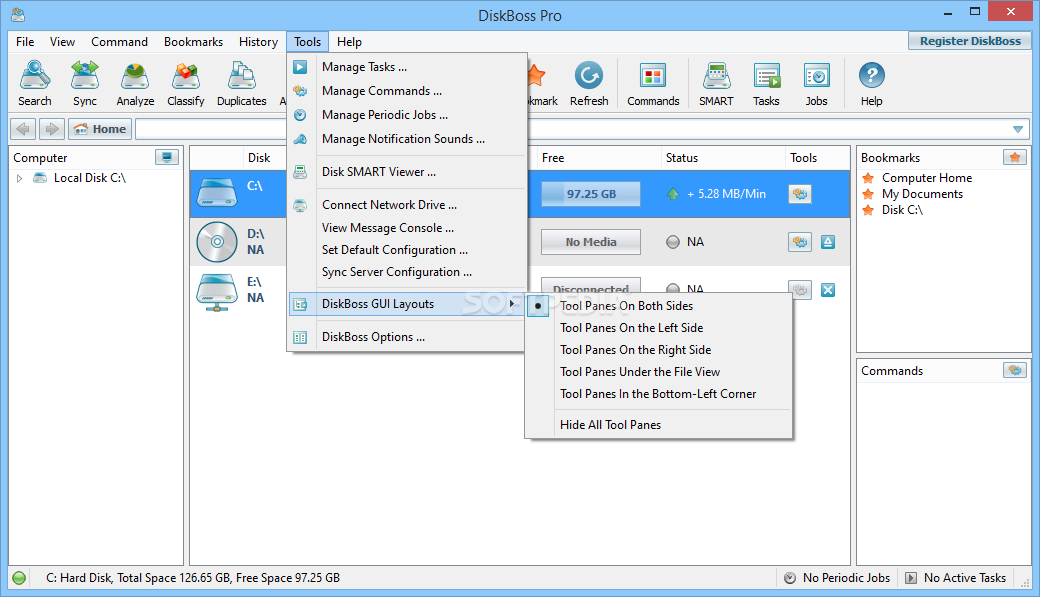1040x597 pixels.
Task: Expand the Local Disk C:\ tree node
Action: 19,178
